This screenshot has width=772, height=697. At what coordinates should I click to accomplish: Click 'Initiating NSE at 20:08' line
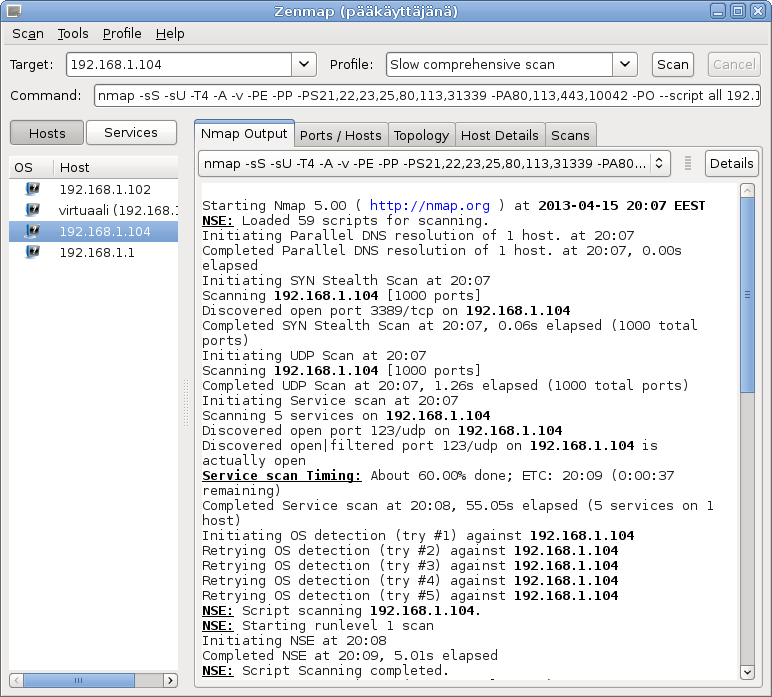coord(294,640)
